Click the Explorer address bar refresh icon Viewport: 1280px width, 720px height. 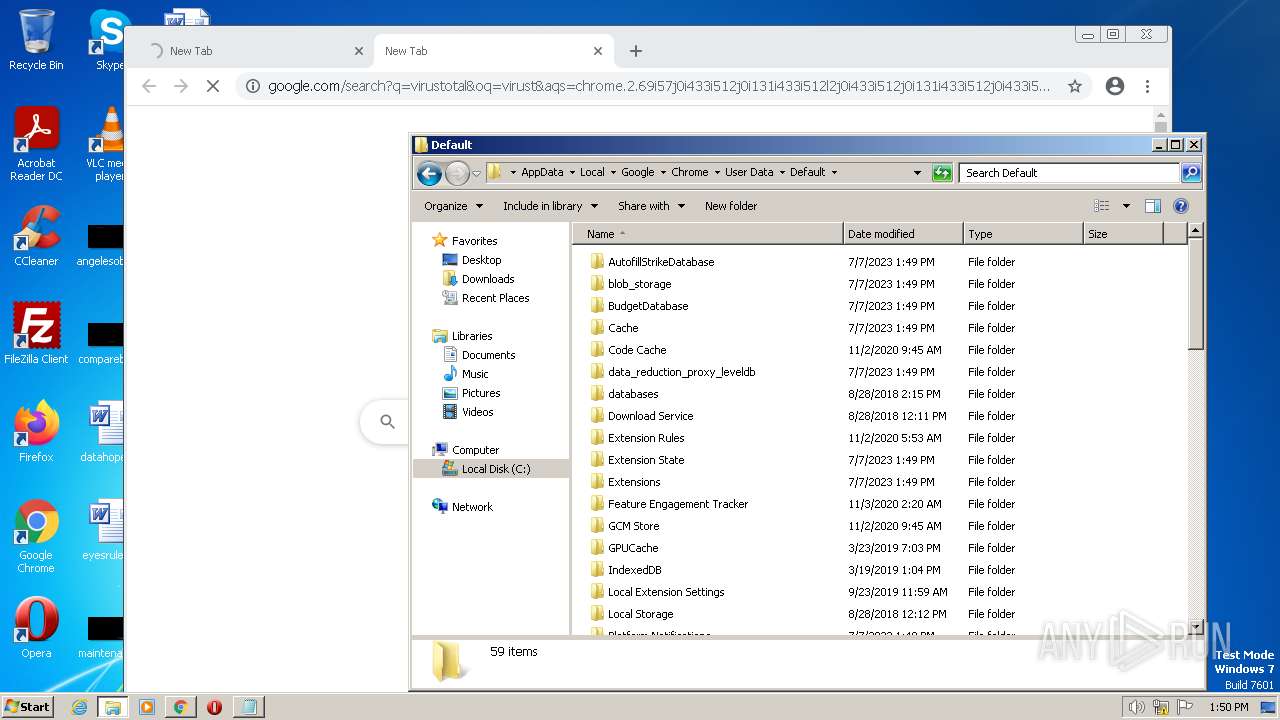tap(942, 173)
